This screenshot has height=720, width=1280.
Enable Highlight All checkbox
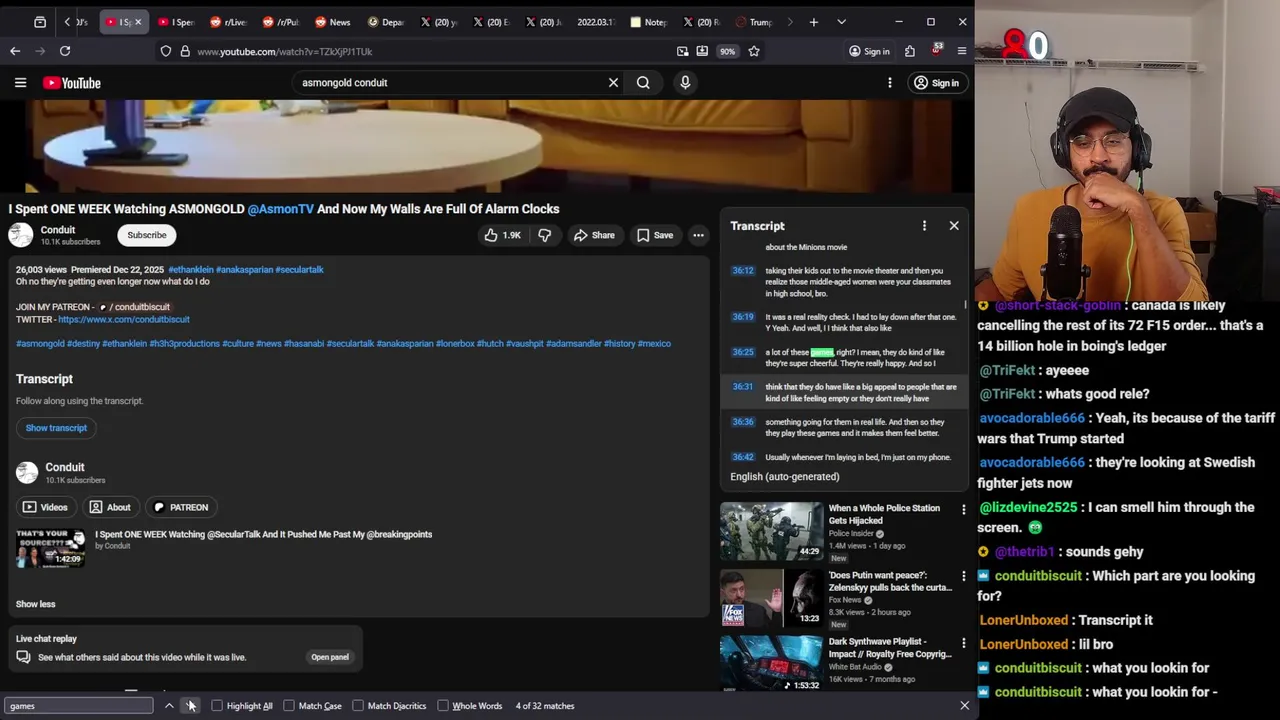tap(217, 706)
